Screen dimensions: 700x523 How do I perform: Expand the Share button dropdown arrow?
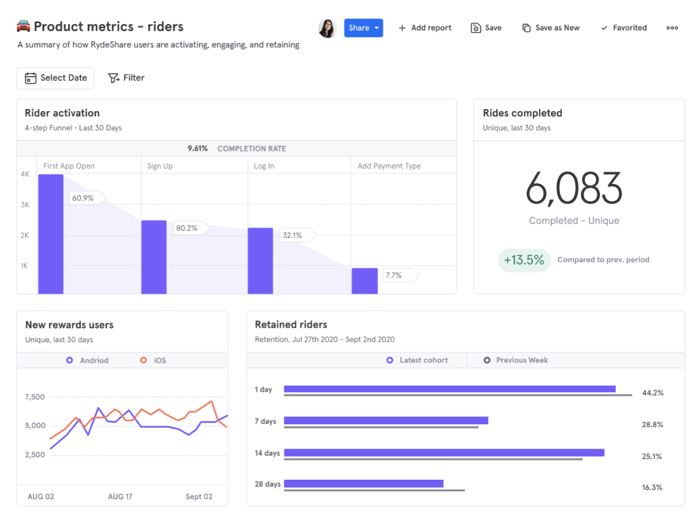coord(377,28)
